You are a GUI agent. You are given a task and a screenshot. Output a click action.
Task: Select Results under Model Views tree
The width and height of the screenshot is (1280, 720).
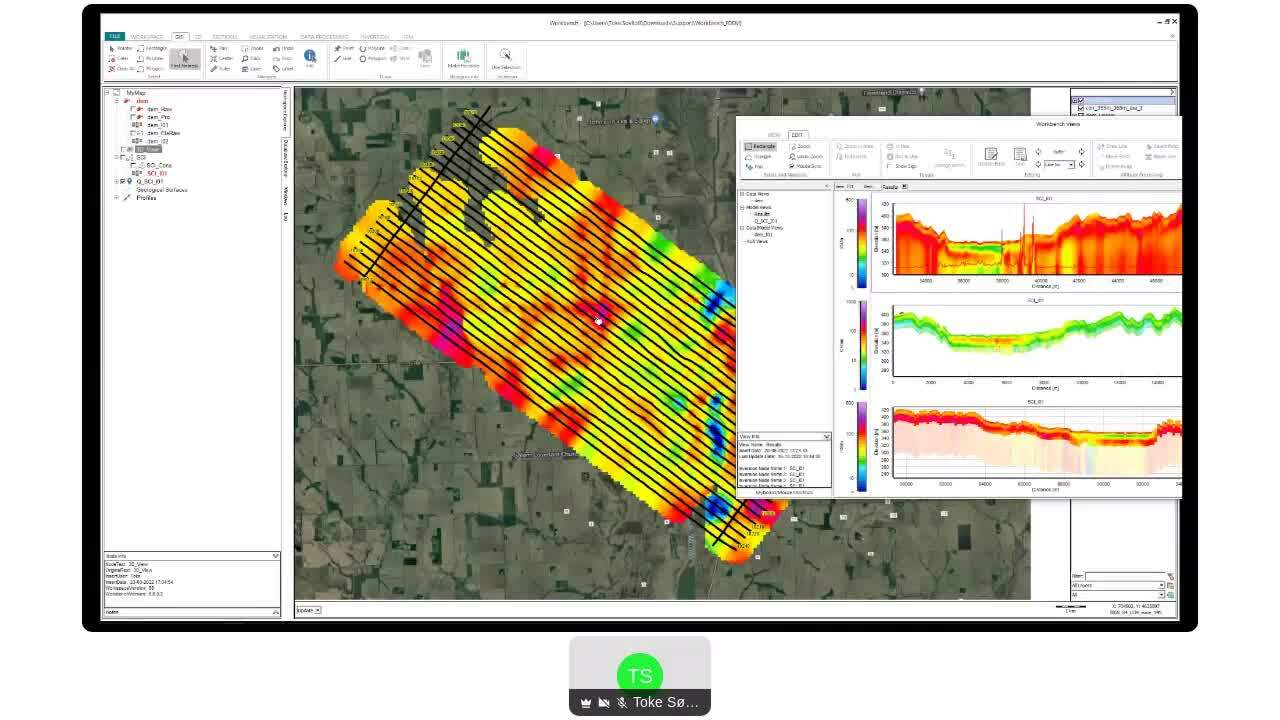pos(762,214)
